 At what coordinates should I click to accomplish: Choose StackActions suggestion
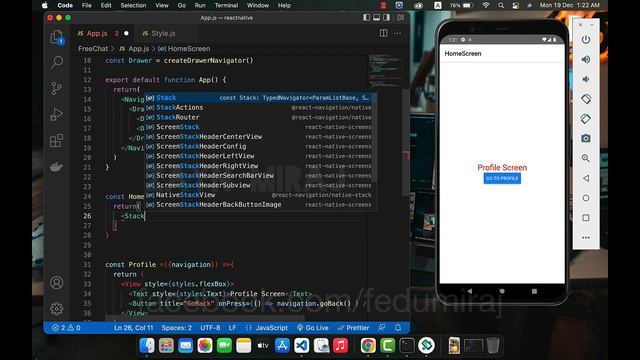tap(261, 107)
